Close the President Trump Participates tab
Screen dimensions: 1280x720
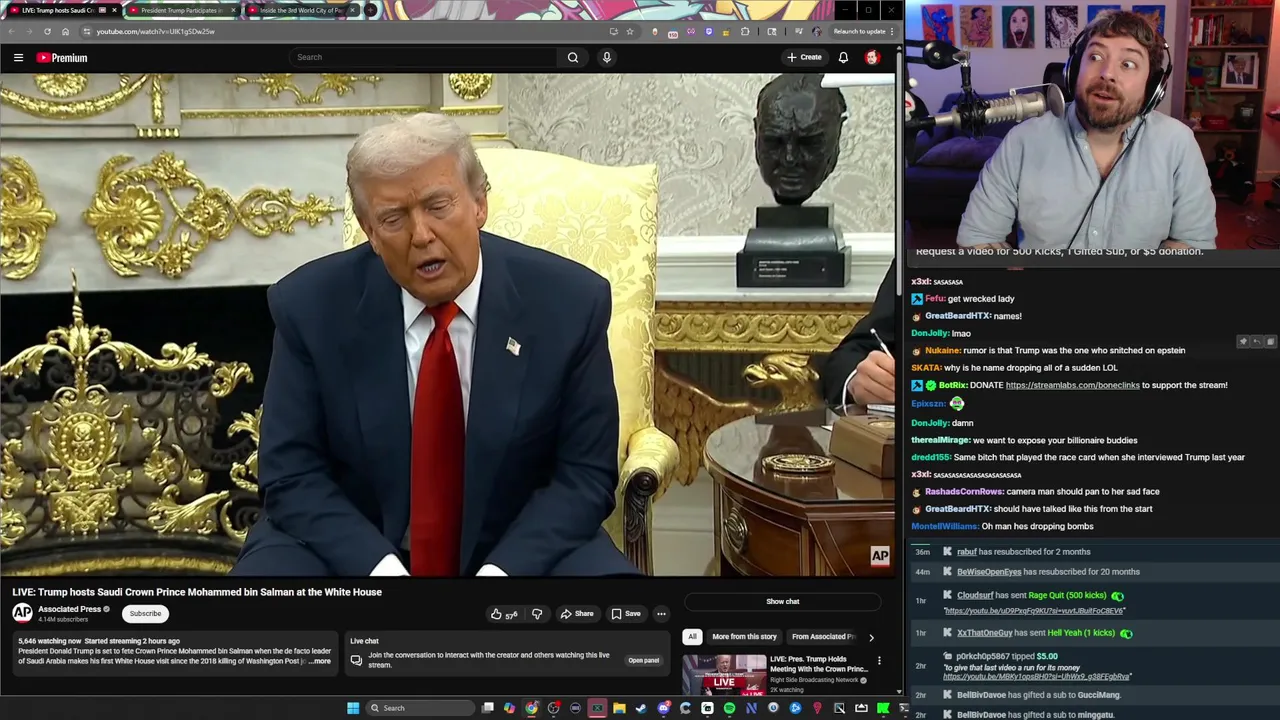(x=233, y=10)
